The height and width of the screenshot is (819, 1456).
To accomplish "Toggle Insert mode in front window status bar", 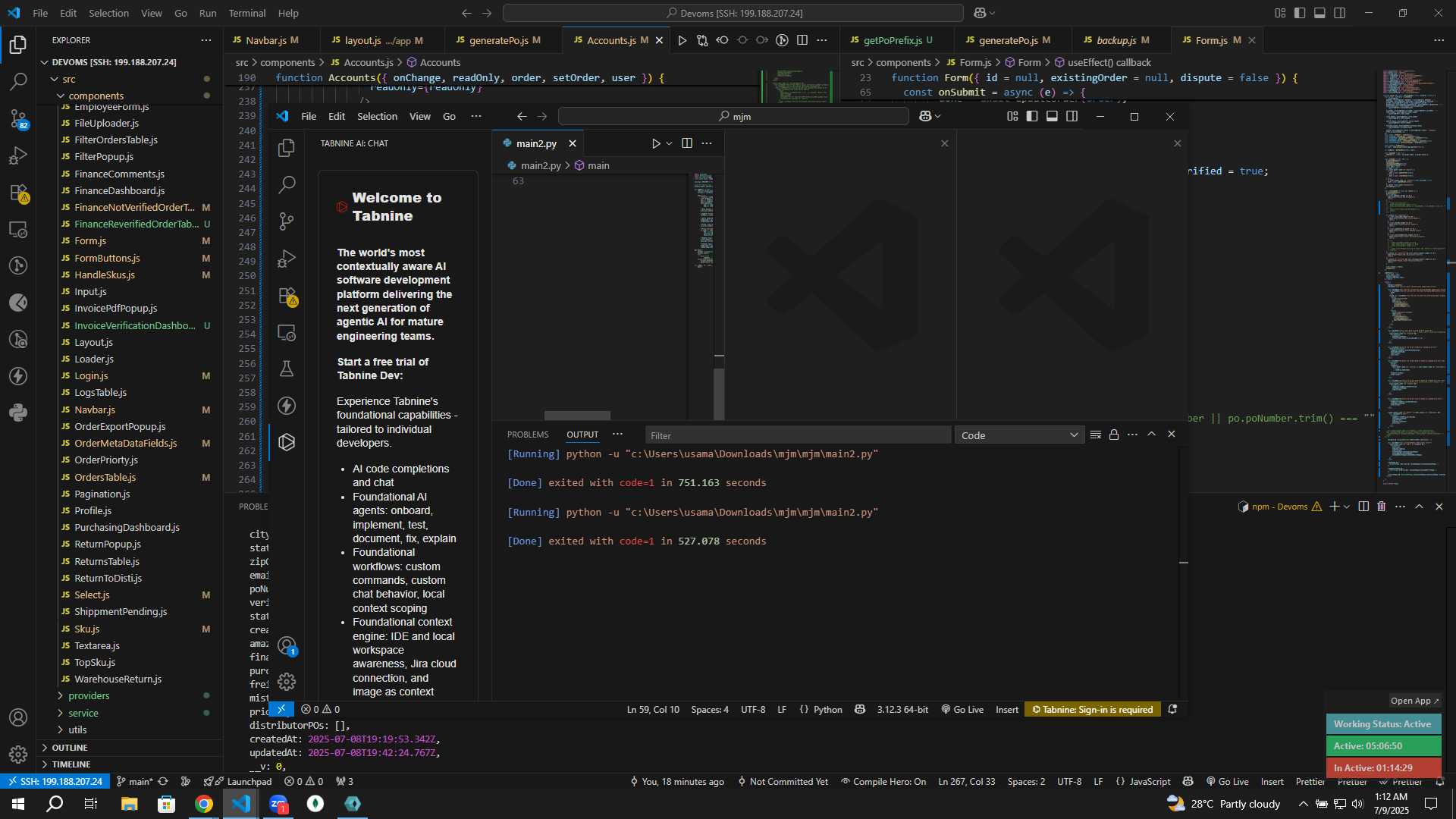I will coord(1007,710).
